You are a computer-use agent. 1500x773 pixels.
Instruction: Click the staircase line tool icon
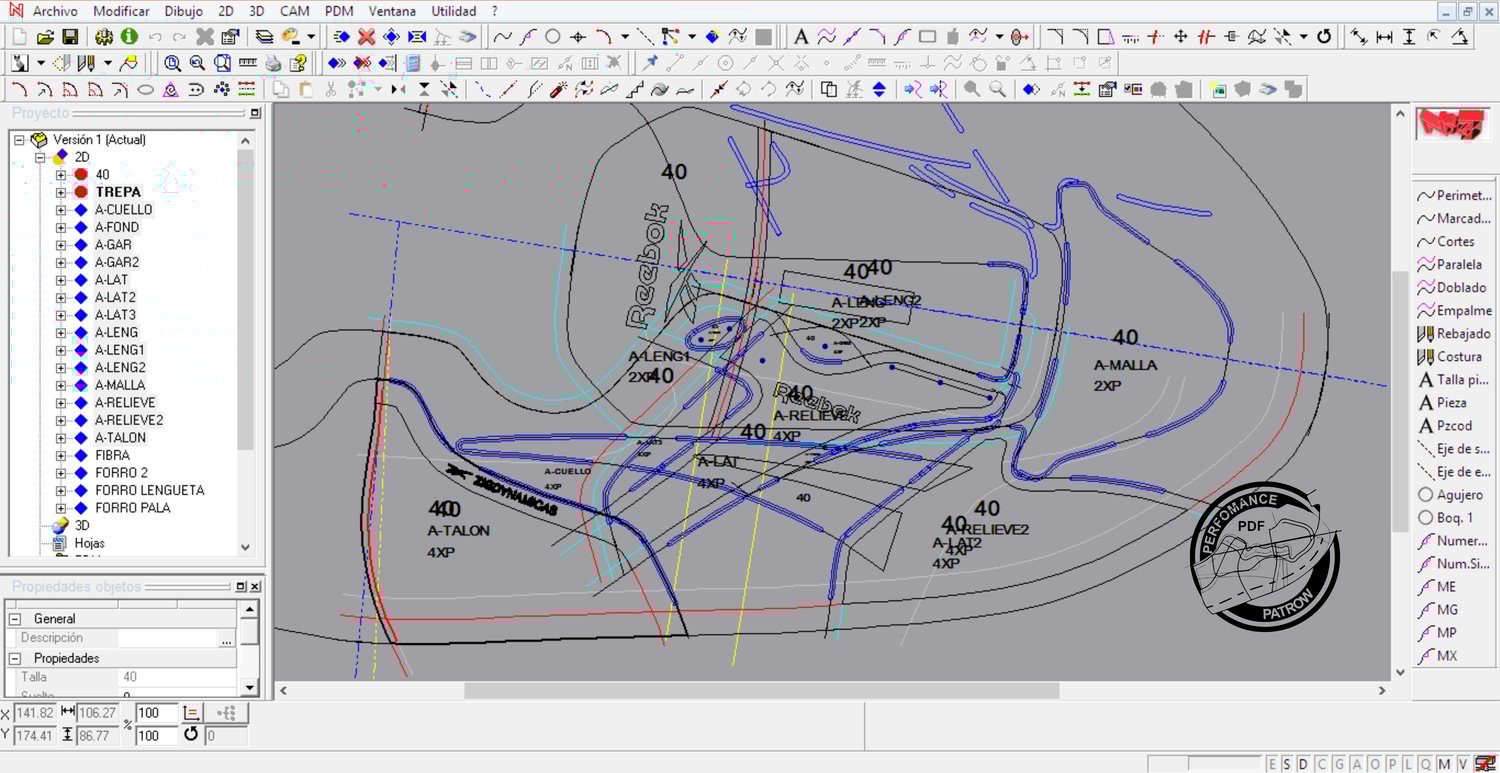pyautogui.click(x=635, y=89)
